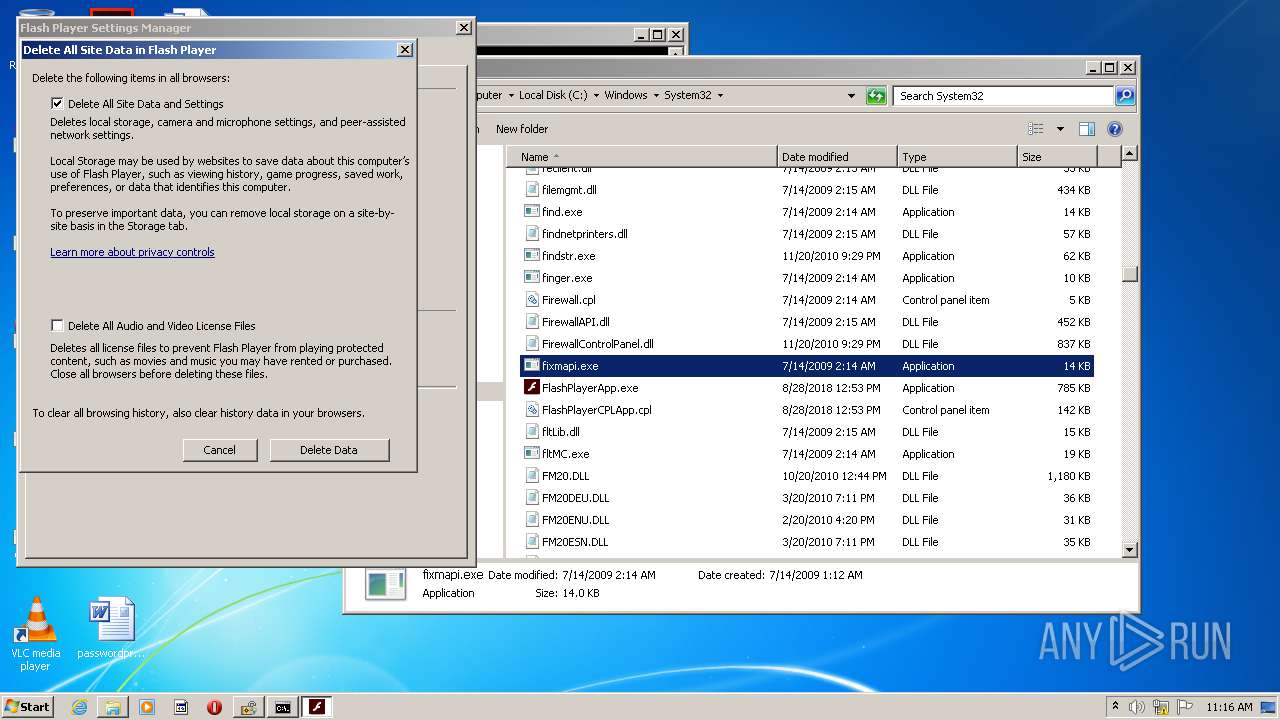
Task: Click the Search System32 input field
Action: 1003,96
